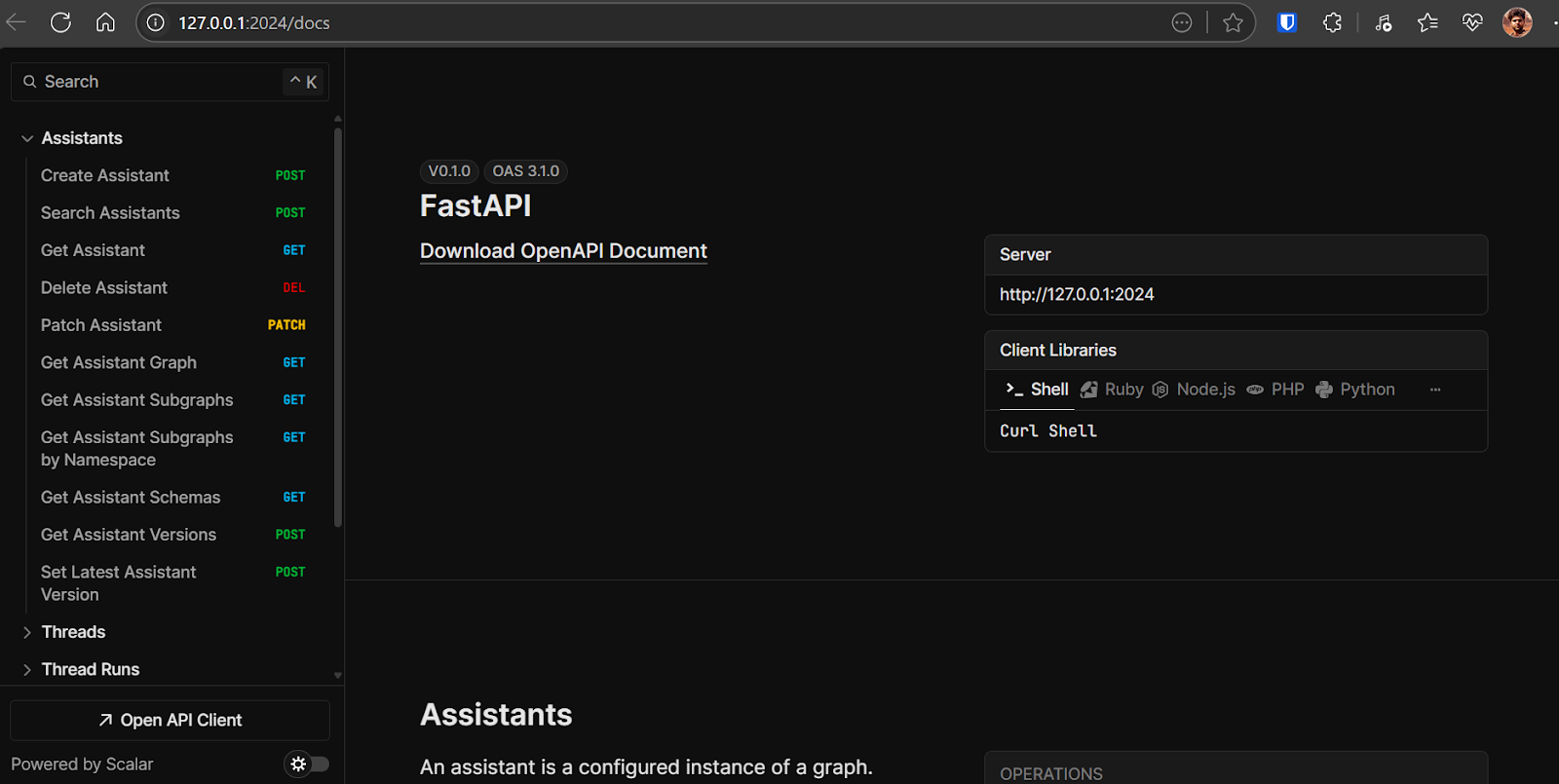Collapse the Assistants section chevron
Viewport: 1559px width, 784px height.
27,138
